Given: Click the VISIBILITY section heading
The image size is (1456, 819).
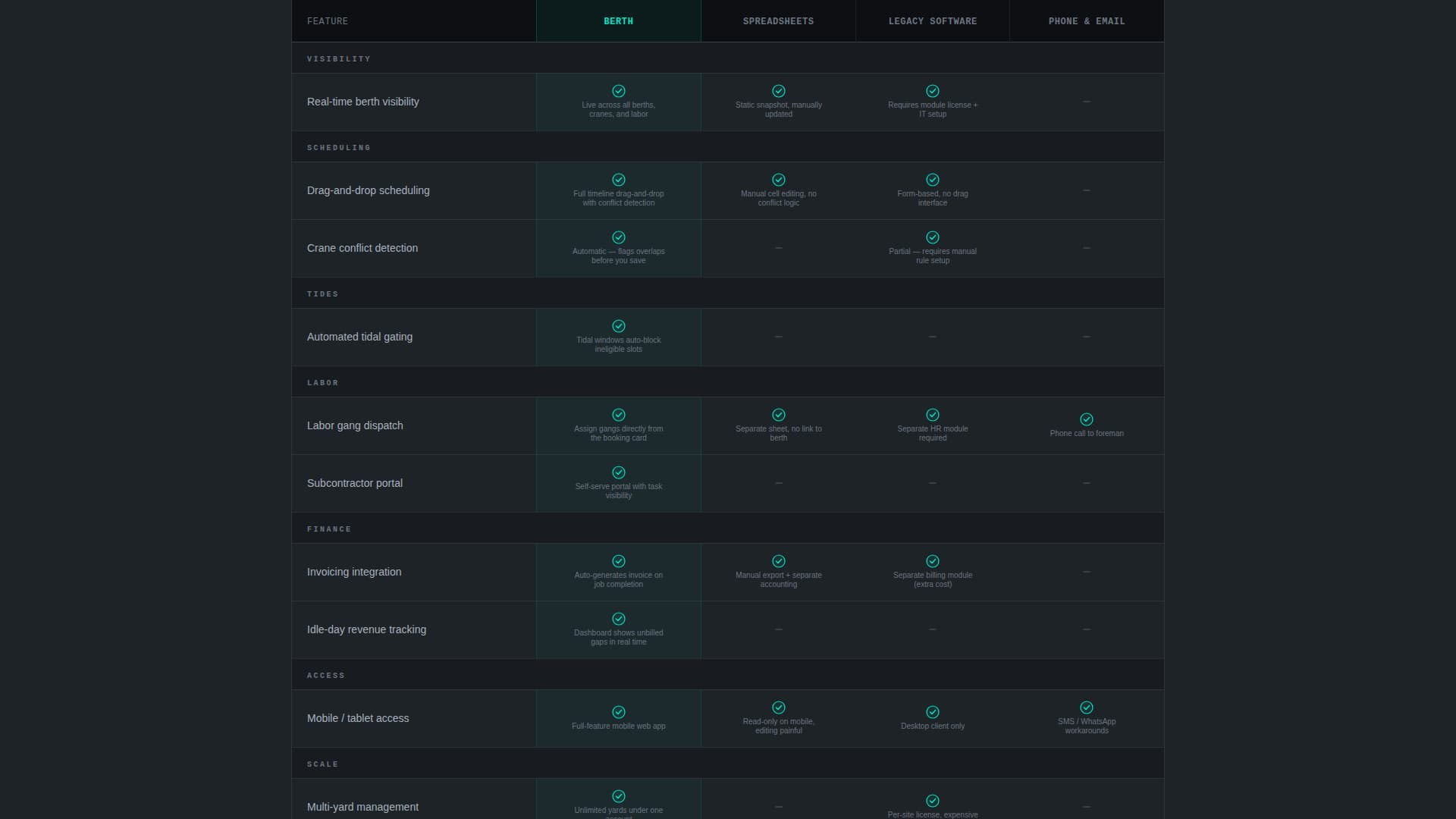Looking at the screenshot, I should (x=339, y=58).
